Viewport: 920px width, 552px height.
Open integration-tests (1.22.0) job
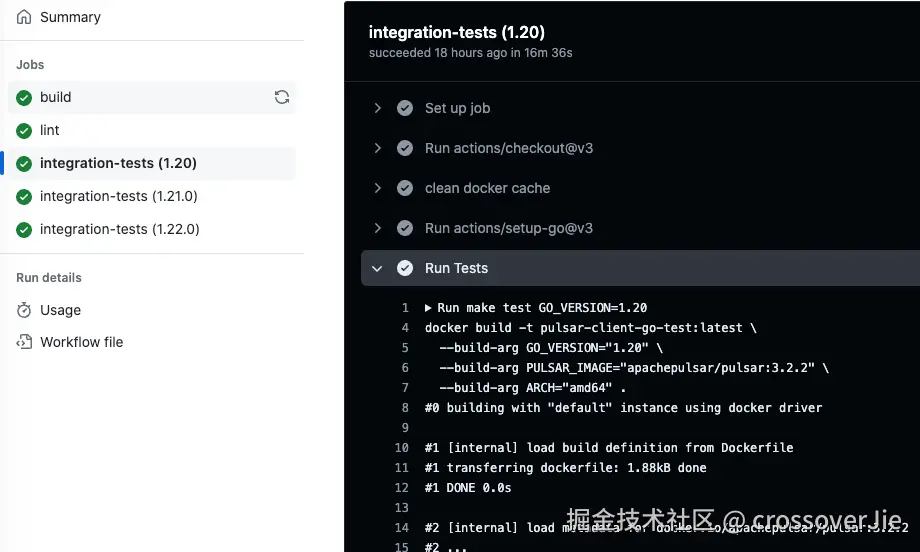[119, 229]
